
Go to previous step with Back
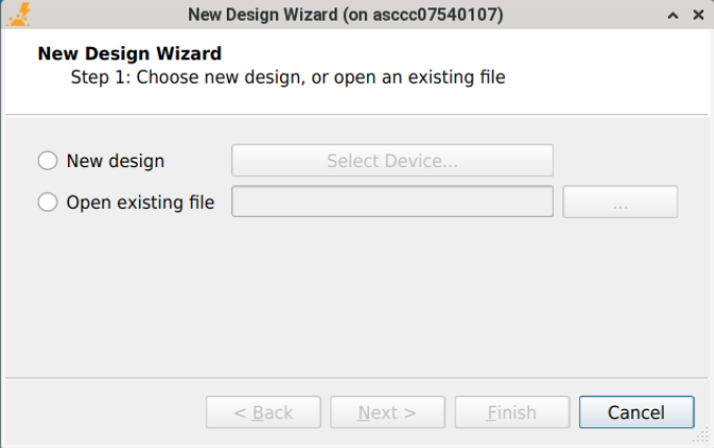(x=263, y=413)
